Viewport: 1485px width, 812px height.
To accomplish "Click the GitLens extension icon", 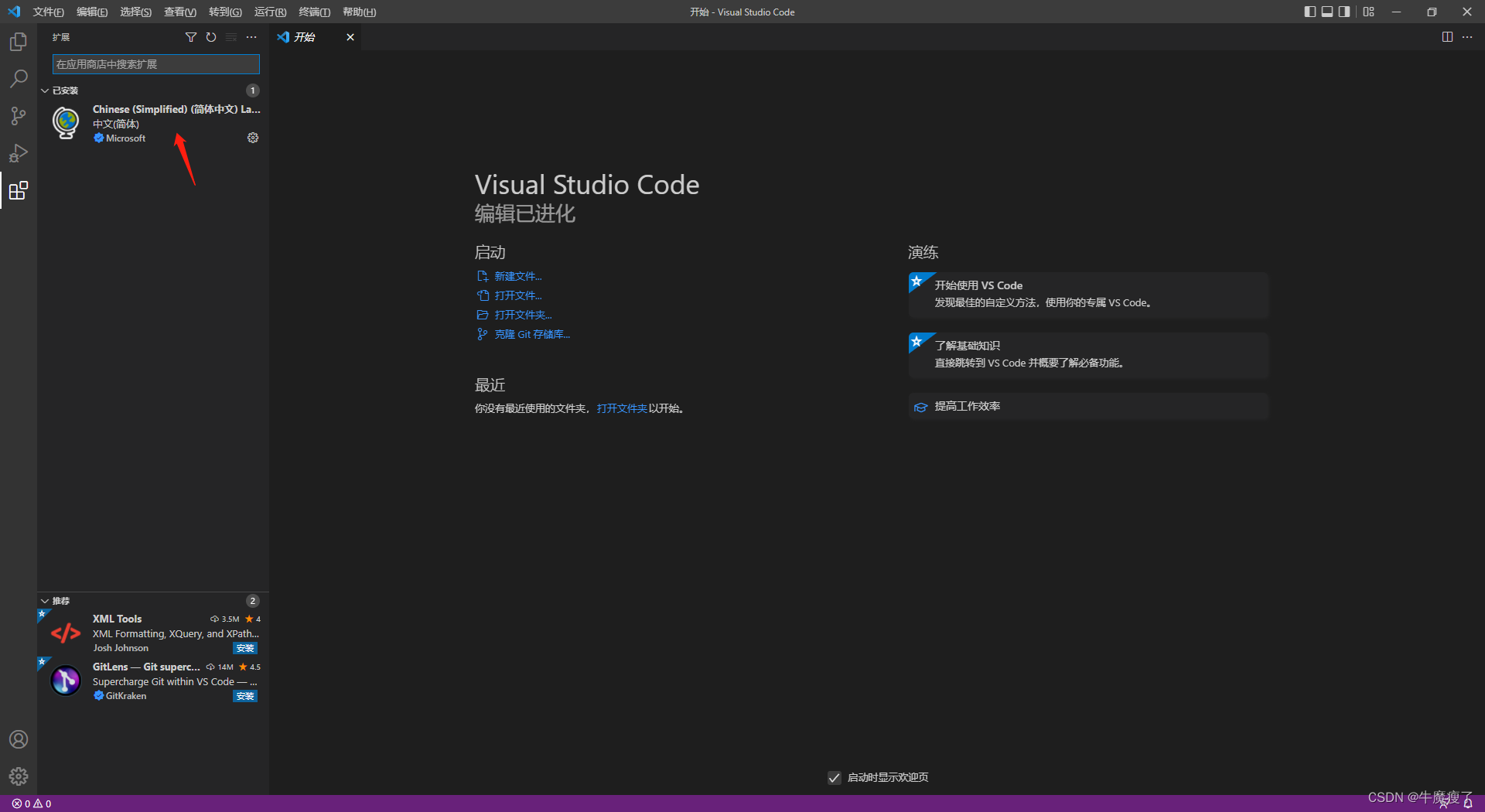I will coord(66,681).
